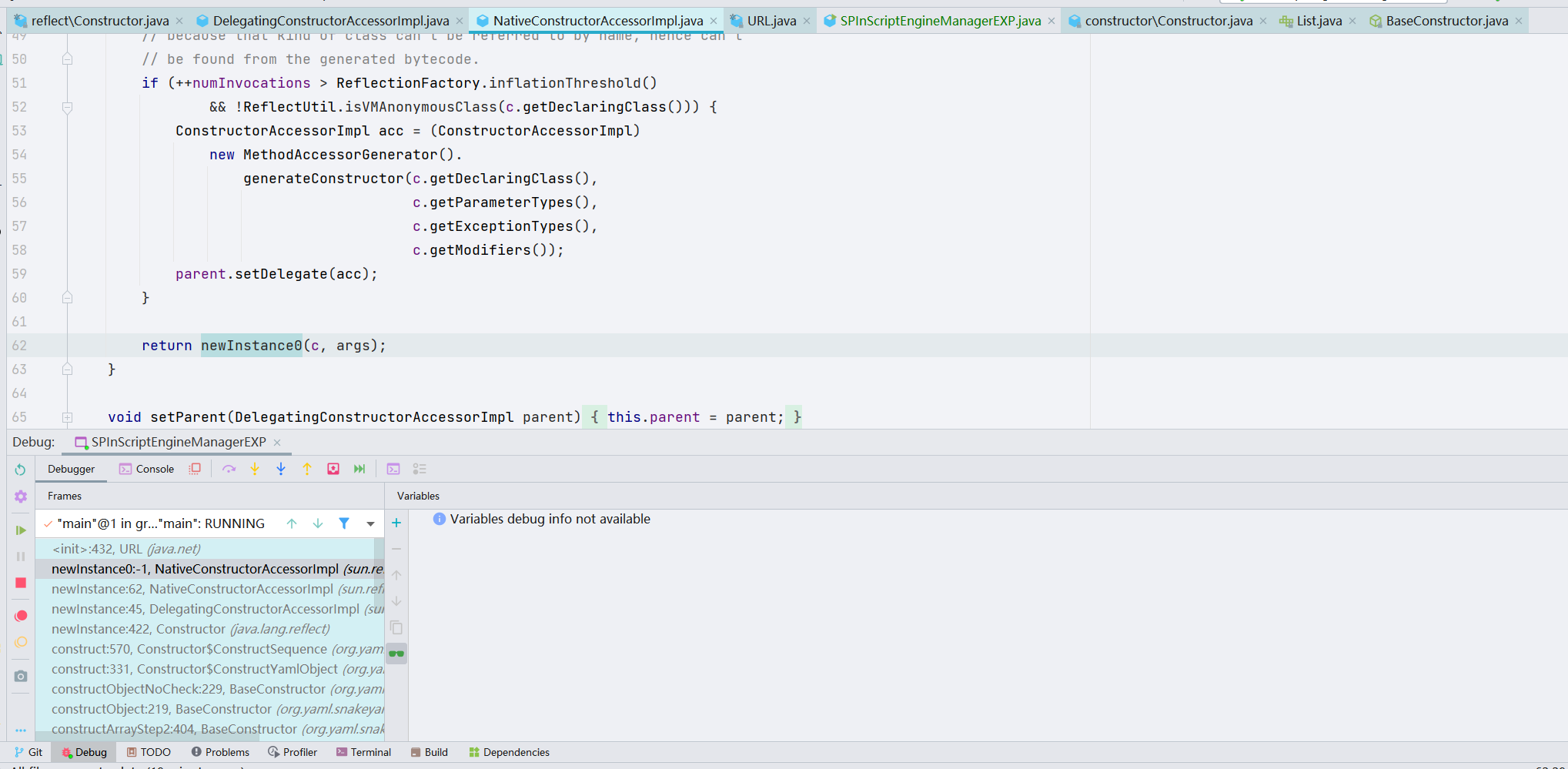The image size is (1568, 769).
Task: Open View Breakpoints with the red circles icon
Action: pos(21,616)
